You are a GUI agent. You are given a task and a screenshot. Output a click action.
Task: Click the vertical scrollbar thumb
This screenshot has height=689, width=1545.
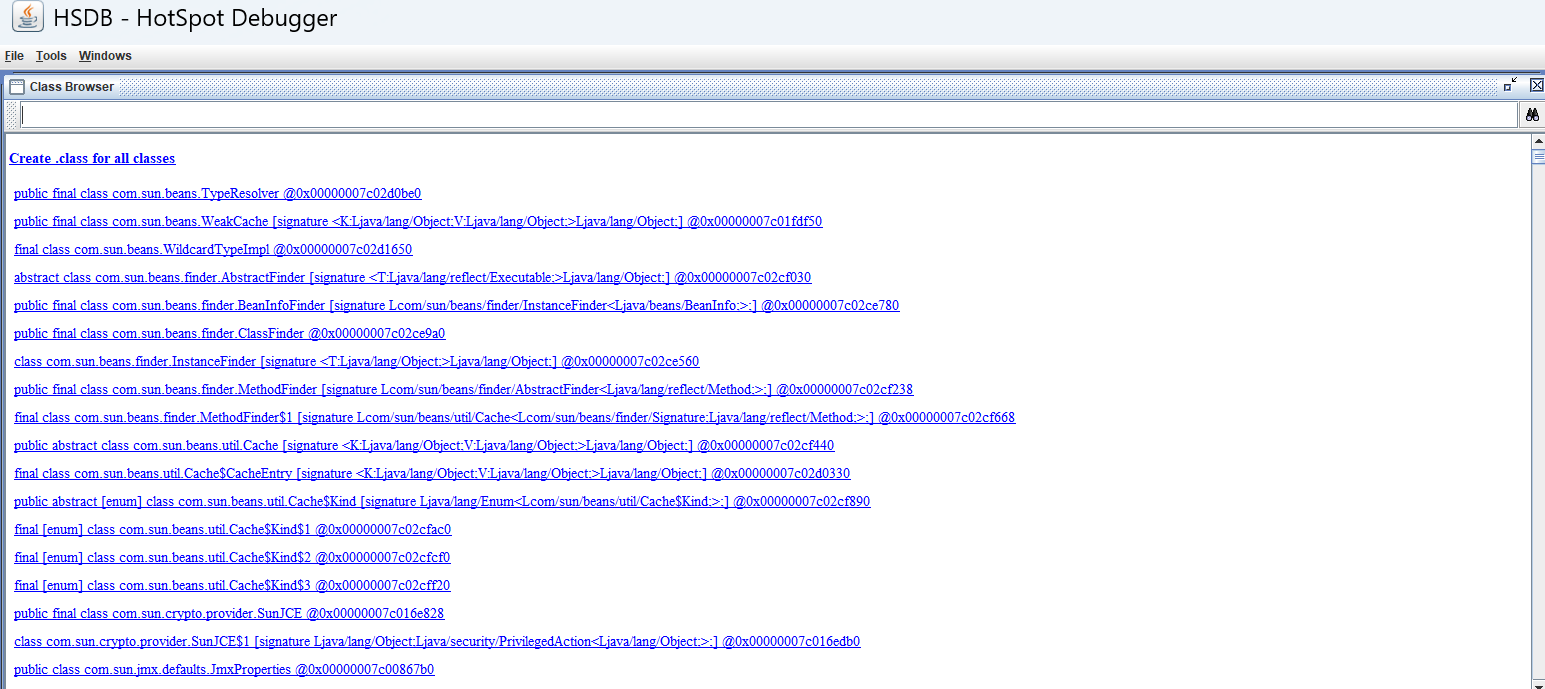pyautogui.click(x=1538, y=157)
